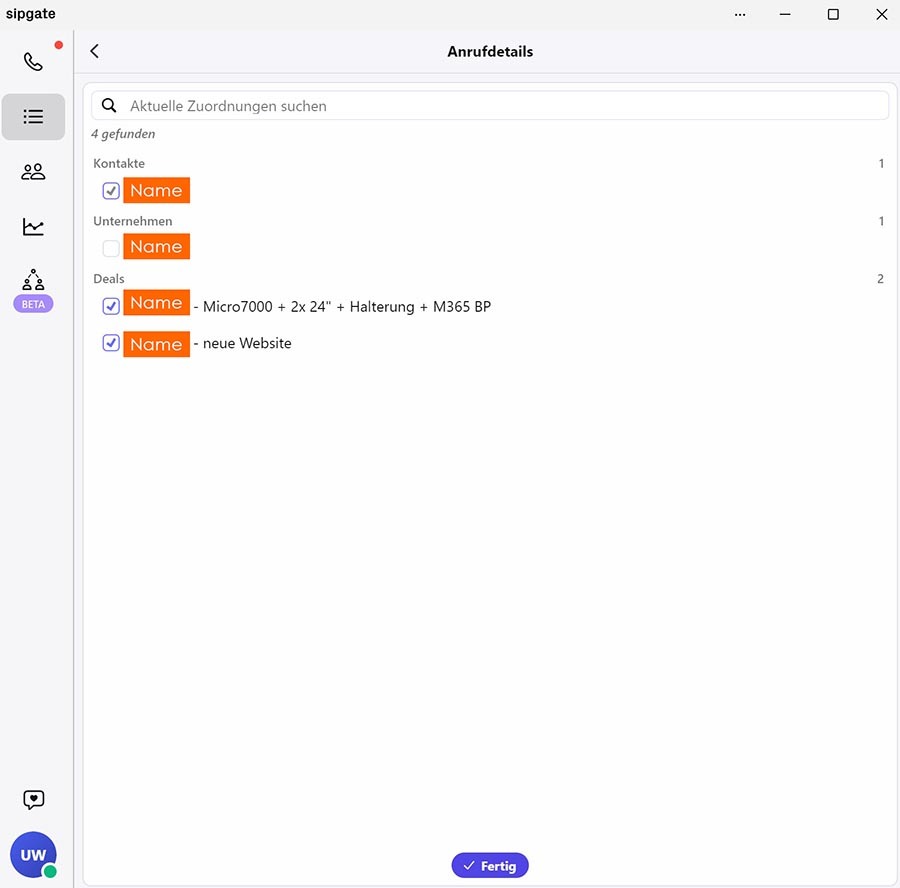Open the phone dialer in sidebar

[x=33, y=61]
